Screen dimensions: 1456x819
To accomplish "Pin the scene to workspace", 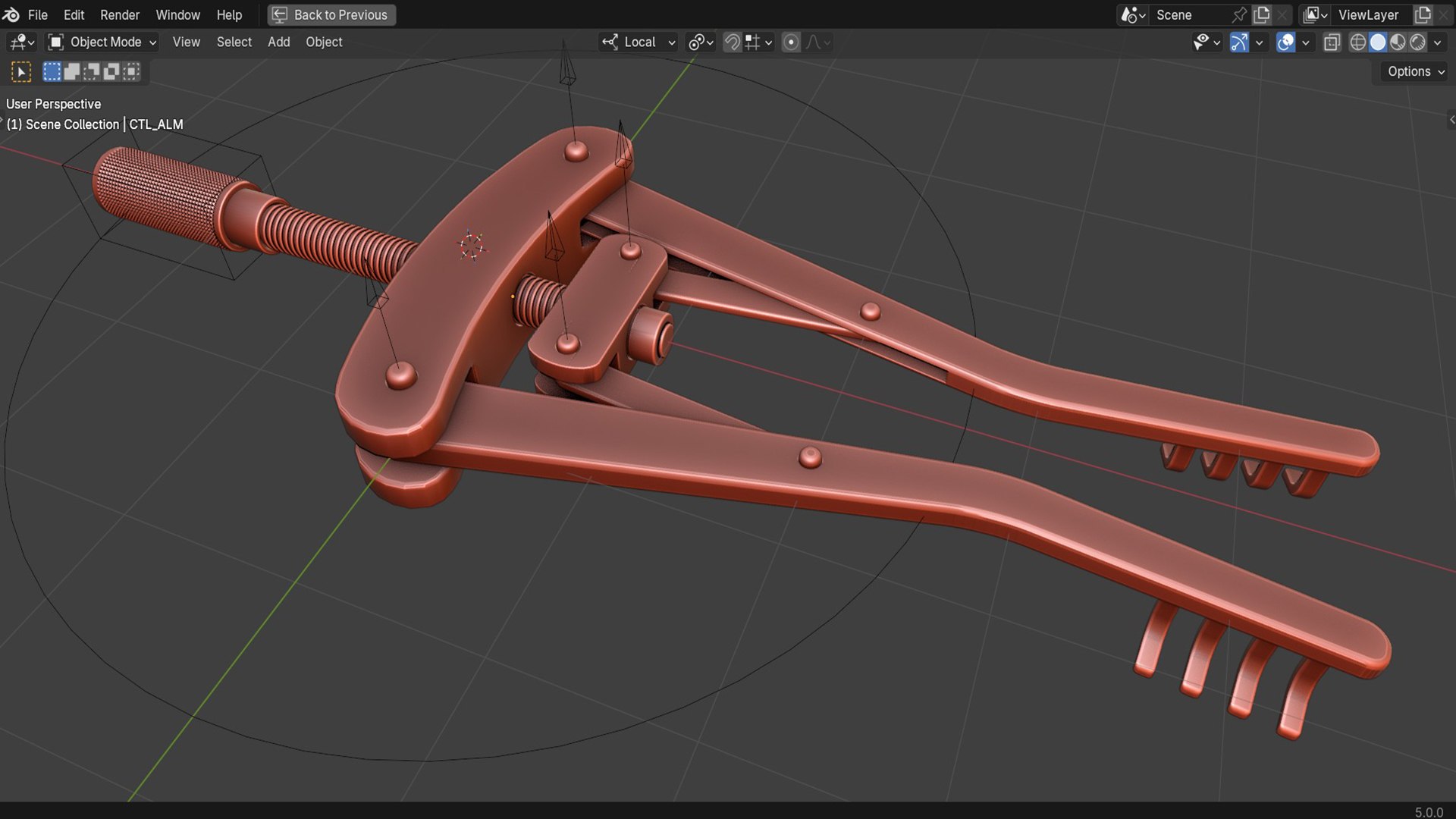I will click(x=1240, y=14).
